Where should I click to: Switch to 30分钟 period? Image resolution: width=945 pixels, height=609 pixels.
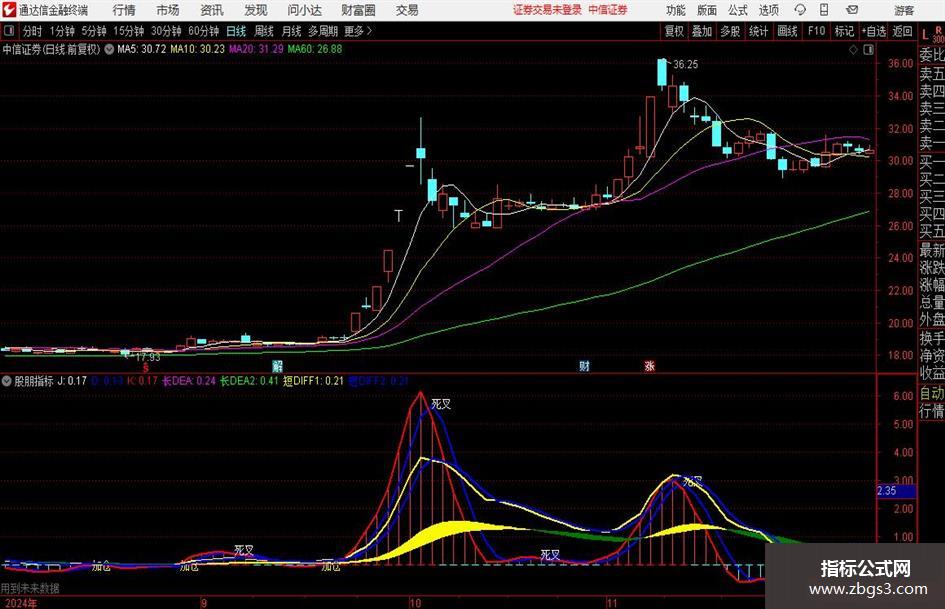click(x=166, y=31)
